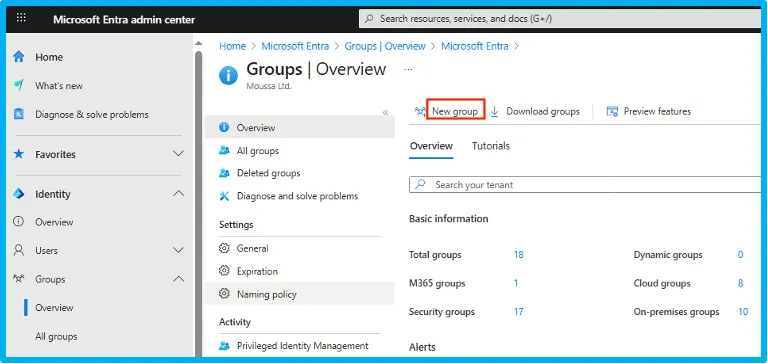Click the Groups | Overview breadcrumb link
Image resolution: width=768 pixels, height=364 pixels.
pyautogui.click(x=385, y=46)
